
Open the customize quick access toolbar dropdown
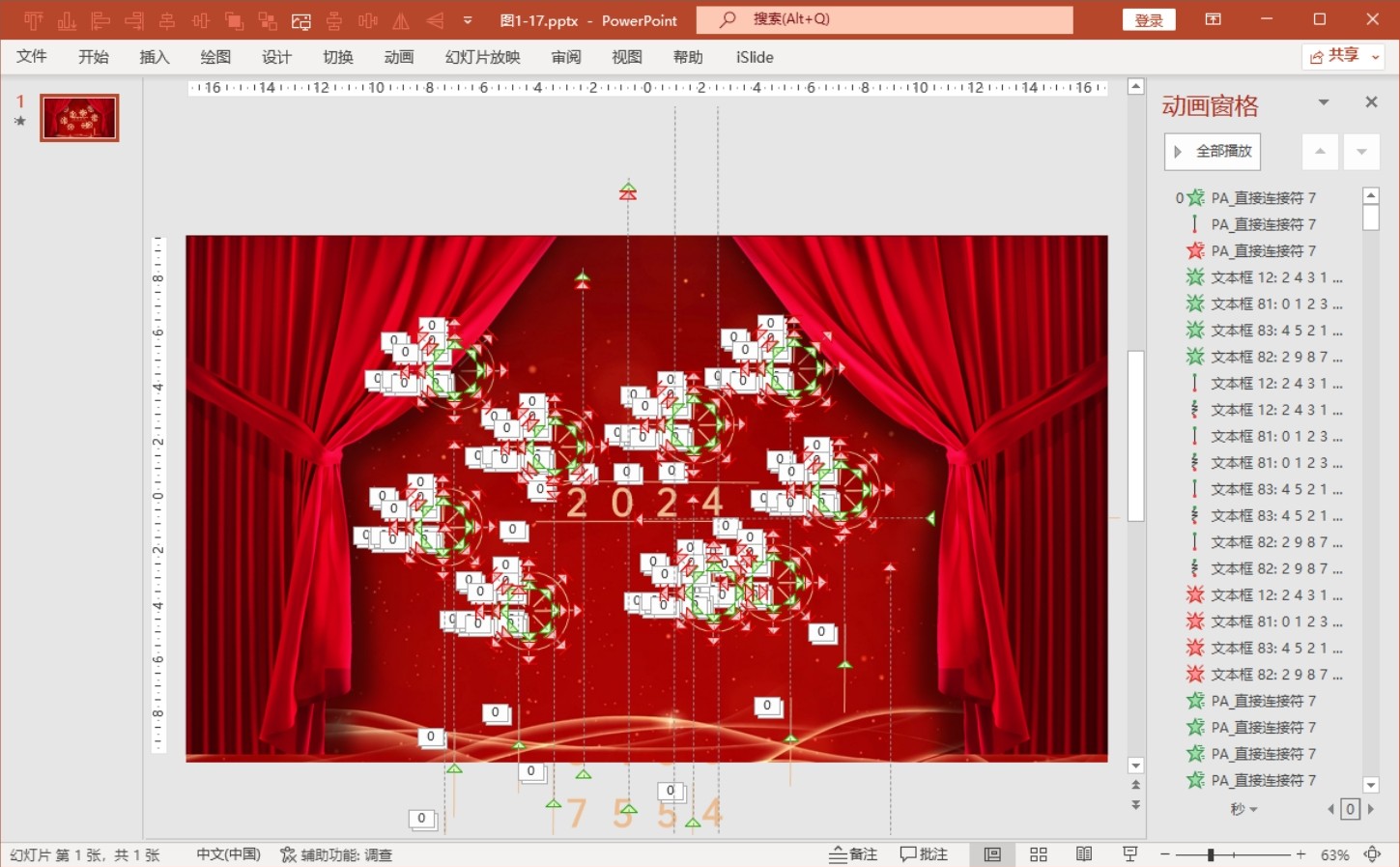(468, 20)
